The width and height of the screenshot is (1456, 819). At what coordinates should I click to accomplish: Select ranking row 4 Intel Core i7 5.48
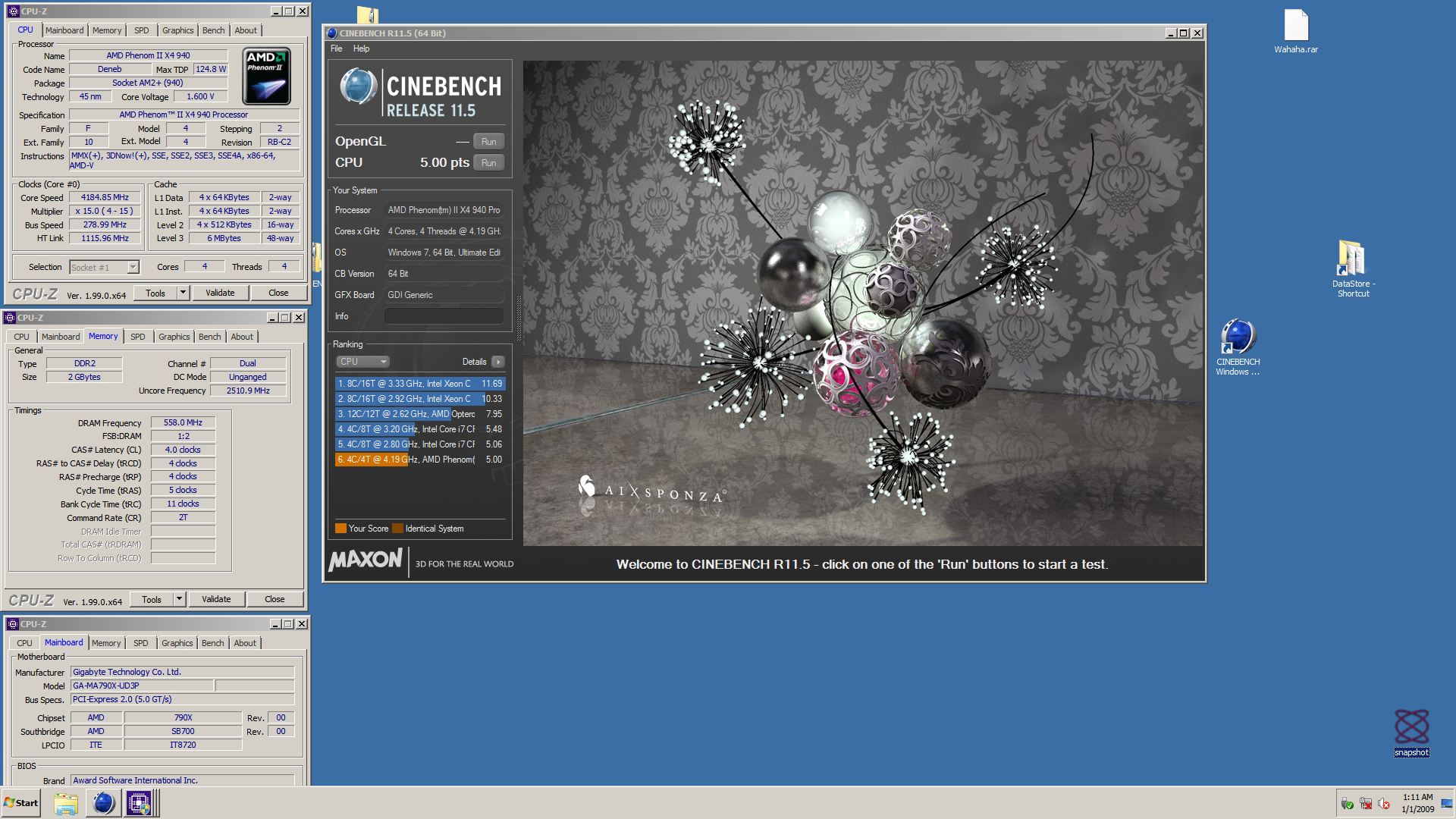pyautogui.click(x=420, y=429)
